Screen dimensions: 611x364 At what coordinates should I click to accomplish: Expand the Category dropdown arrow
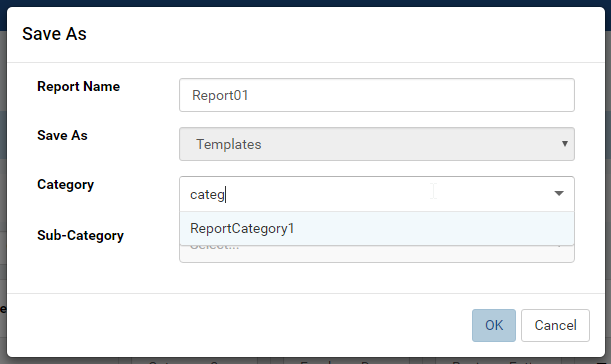[x=559, y=194]
